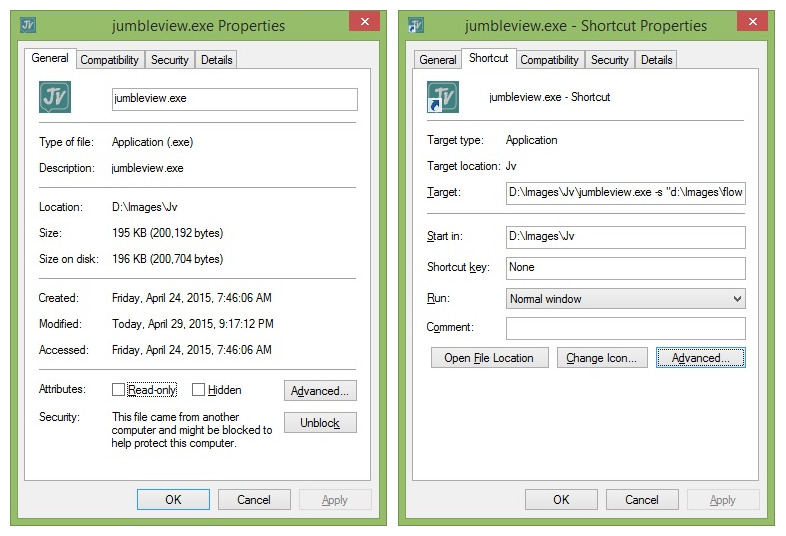Close the Shortcut Properties window
The image size is (786, 536).
[x=752, y=22]
